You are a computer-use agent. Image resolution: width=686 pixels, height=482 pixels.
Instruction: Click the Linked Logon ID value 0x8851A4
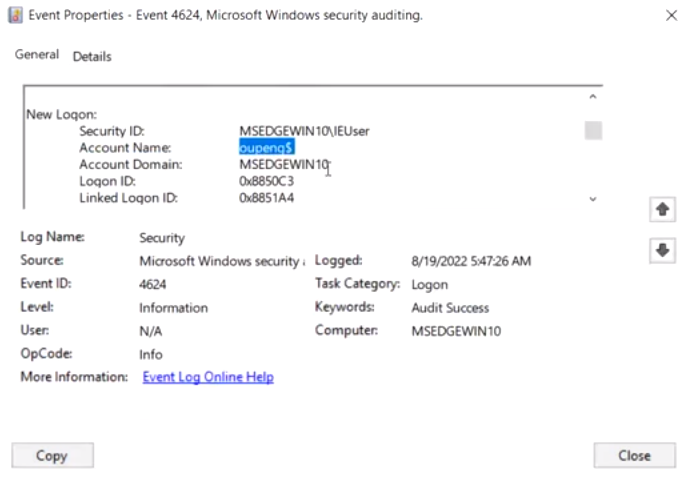click(x=266, y=198)
